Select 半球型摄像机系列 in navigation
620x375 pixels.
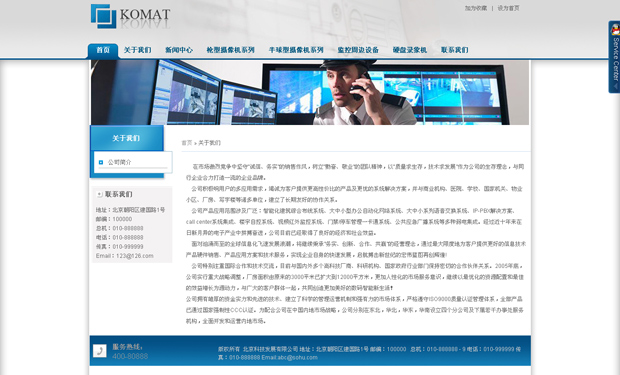[296, 50]
